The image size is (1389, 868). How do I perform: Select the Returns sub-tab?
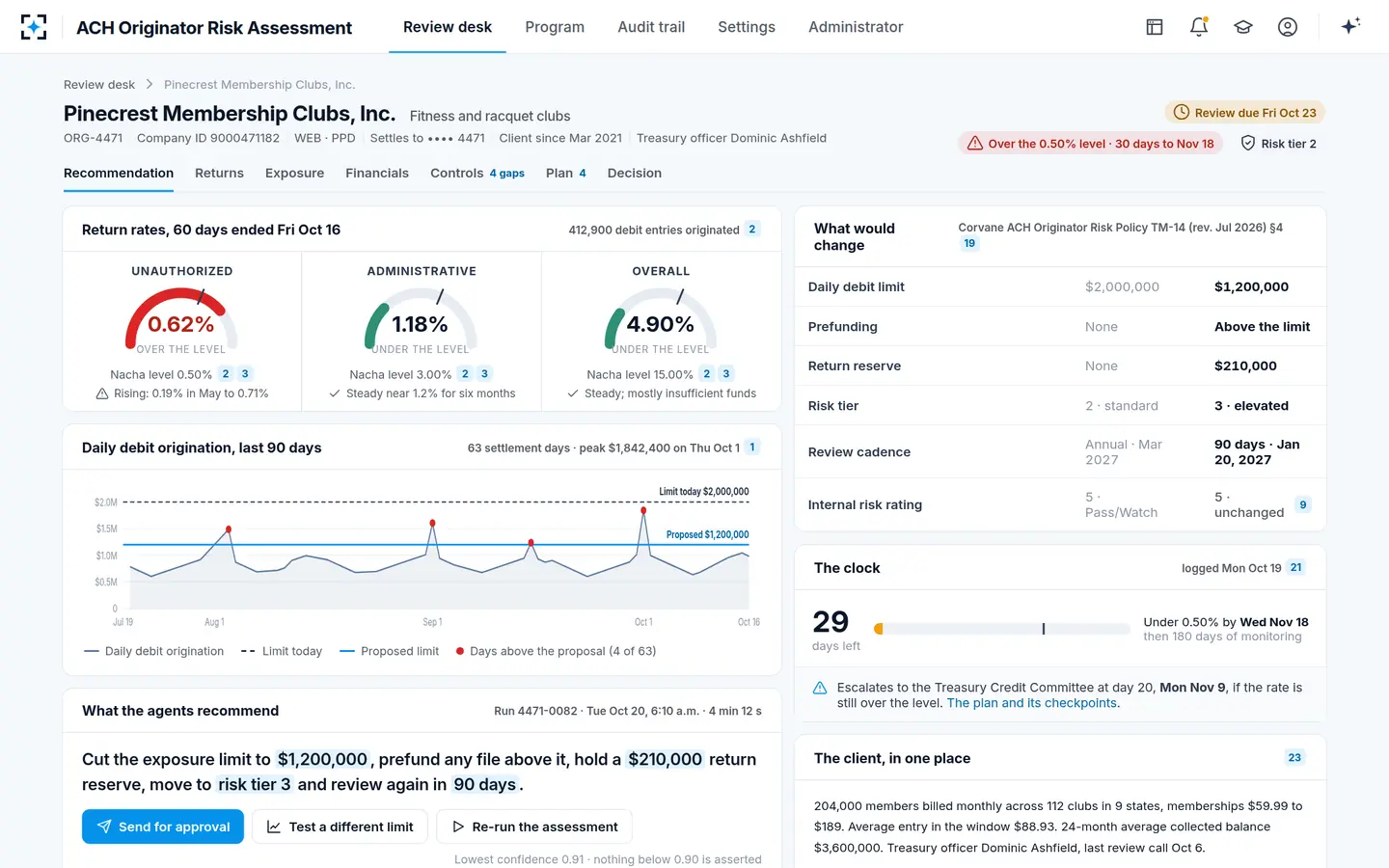pos(219,174)
